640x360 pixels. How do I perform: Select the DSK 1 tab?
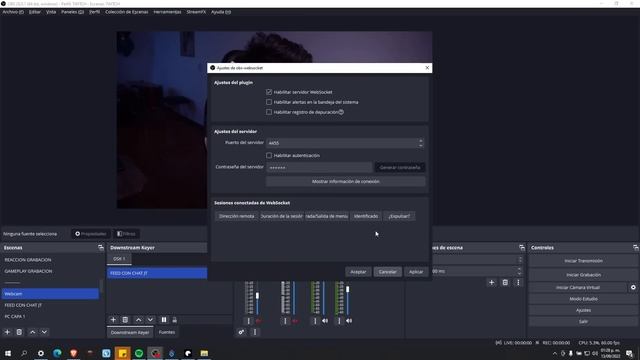pos(119,259)
